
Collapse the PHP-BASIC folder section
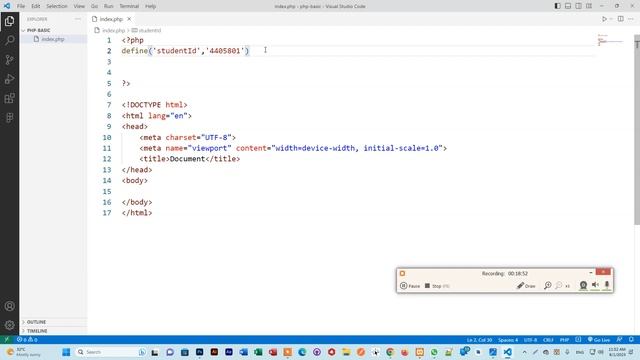[x=38, y=30]
